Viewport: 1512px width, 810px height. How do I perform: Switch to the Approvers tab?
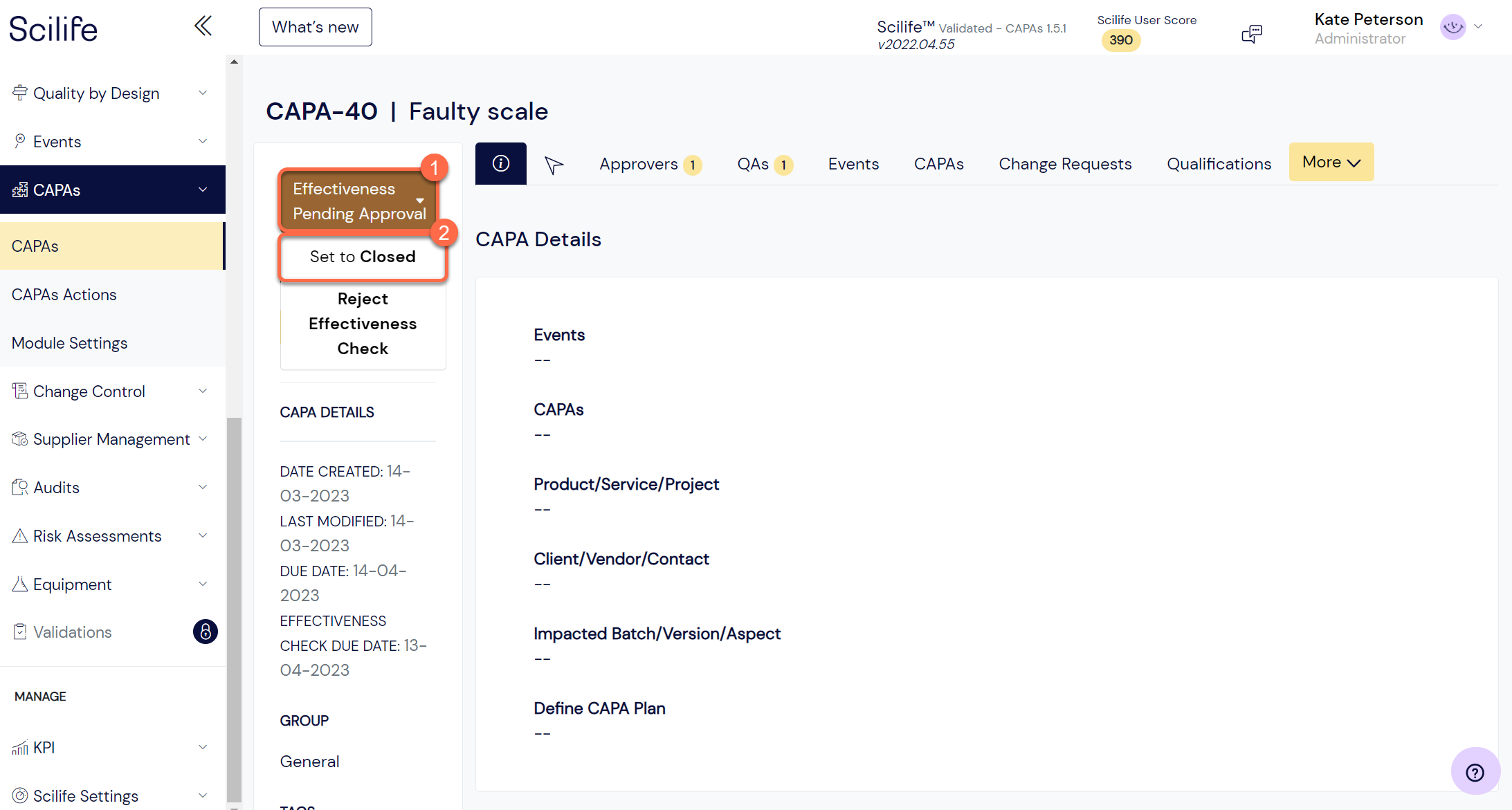coord(639,164)
